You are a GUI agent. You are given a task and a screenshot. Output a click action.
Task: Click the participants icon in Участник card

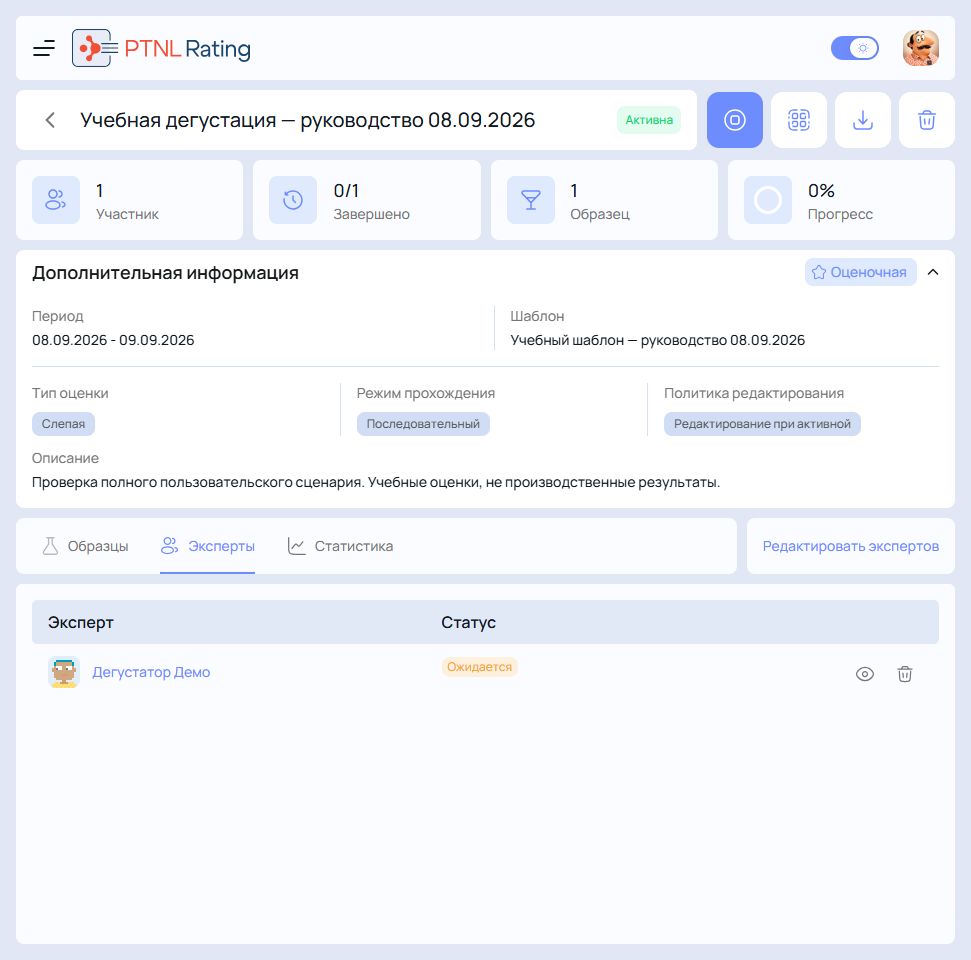(x=56, y=200)
